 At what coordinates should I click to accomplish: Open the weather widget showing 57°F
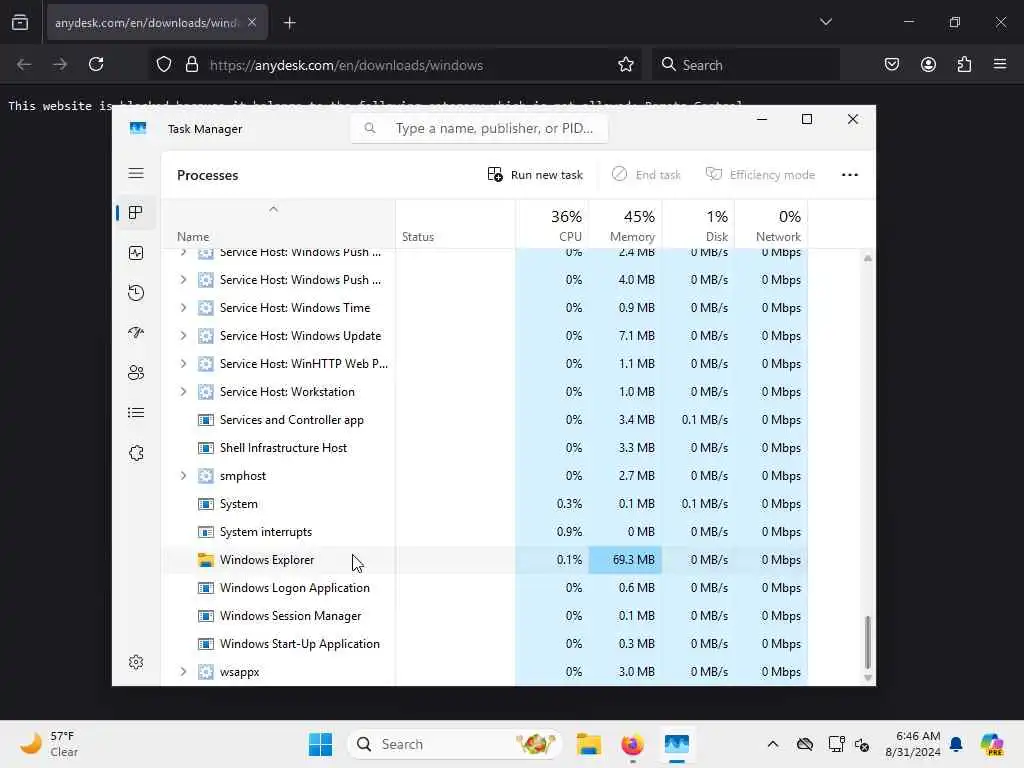click(x=50, y=744)
